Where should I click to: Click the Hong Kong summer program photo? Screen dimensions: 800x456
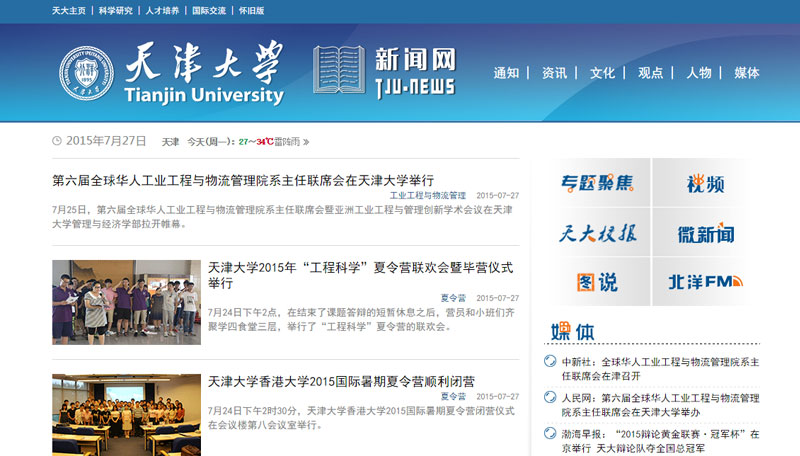(126, 414)
